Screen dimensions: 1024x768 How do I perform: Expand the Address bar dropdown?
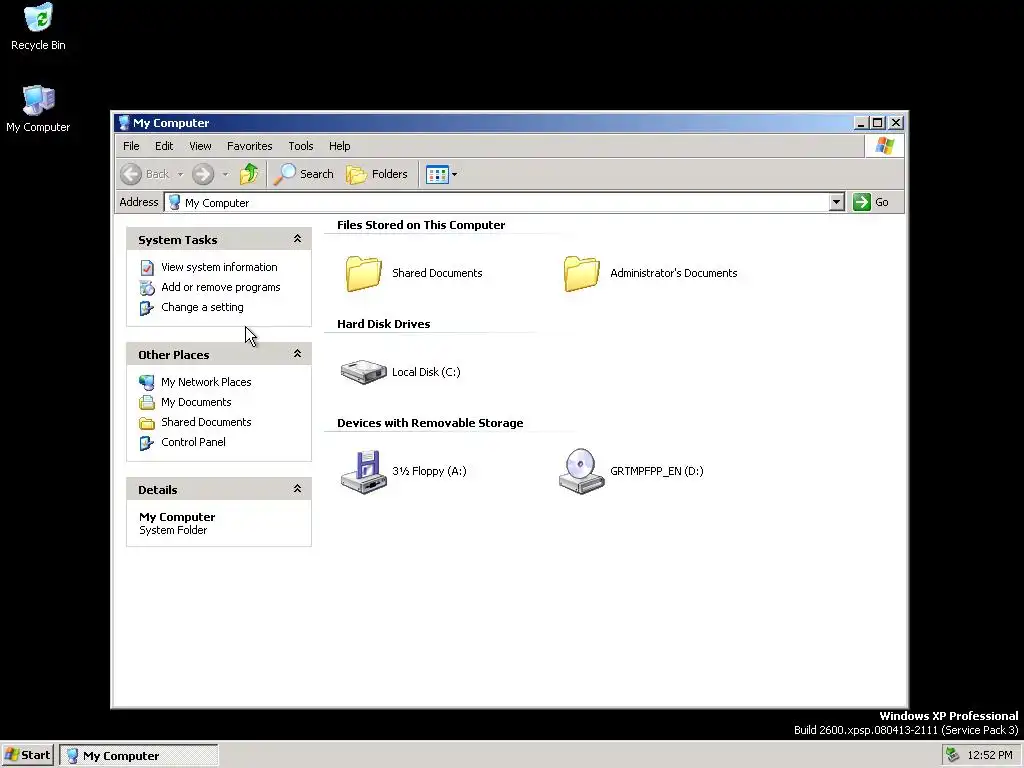(x=837, y=202)
